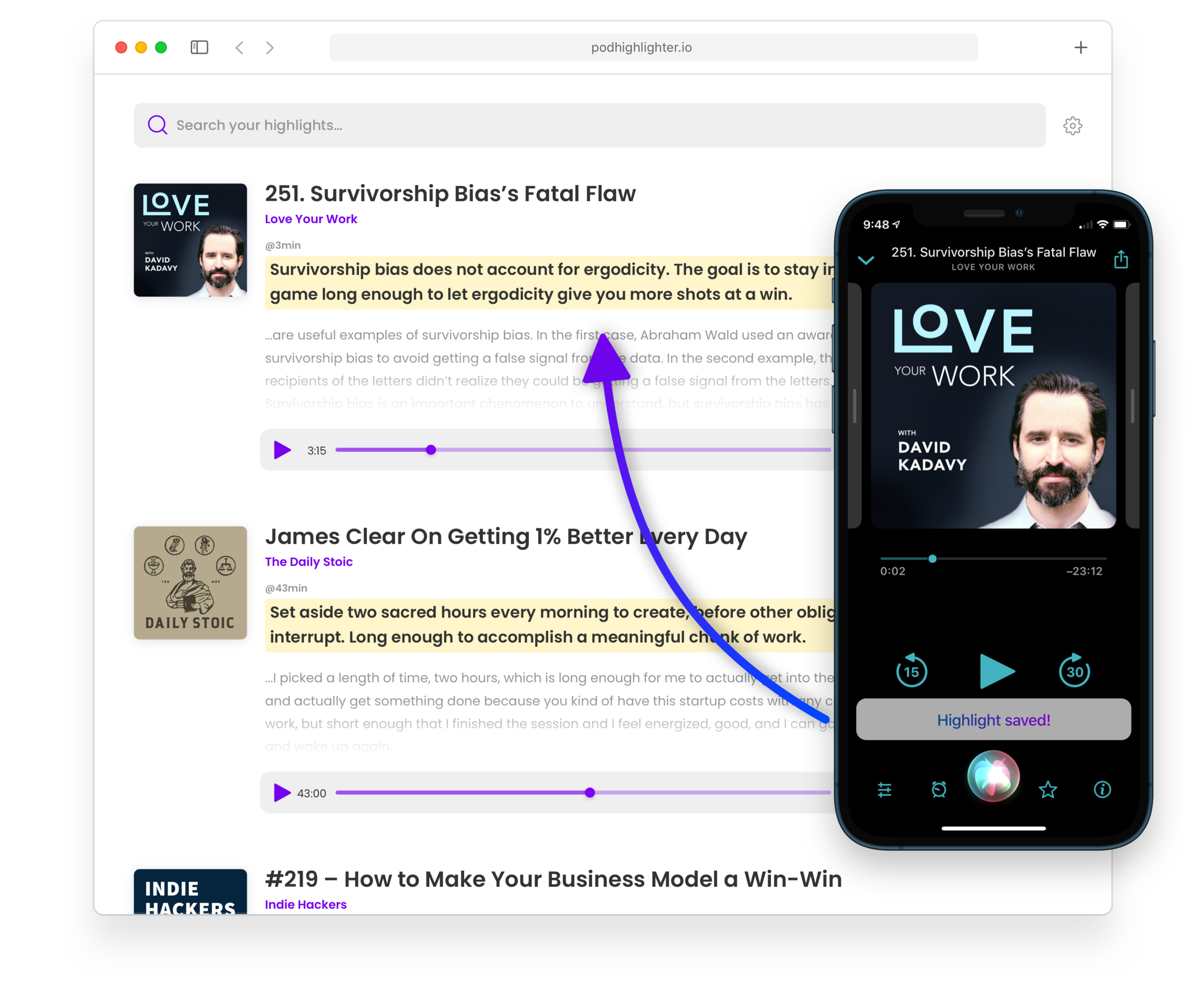Open the Love Your Work podcast link
Viewport: 1204px width, 982px height.
tap(311, 219)
